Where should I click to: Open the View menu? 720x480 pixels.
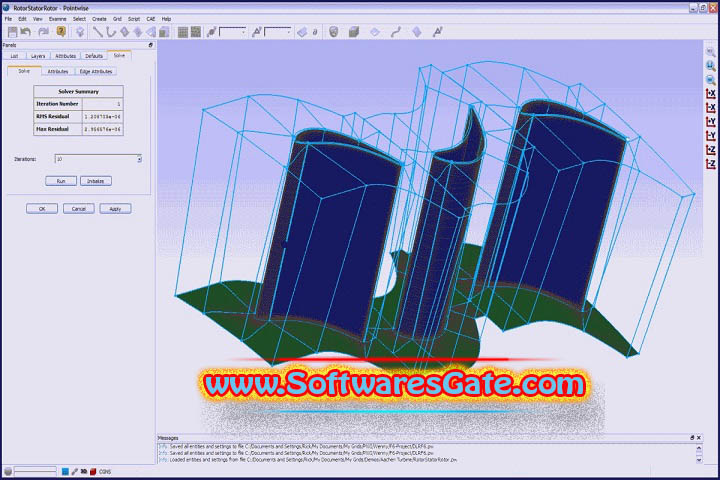coord(38,19)
